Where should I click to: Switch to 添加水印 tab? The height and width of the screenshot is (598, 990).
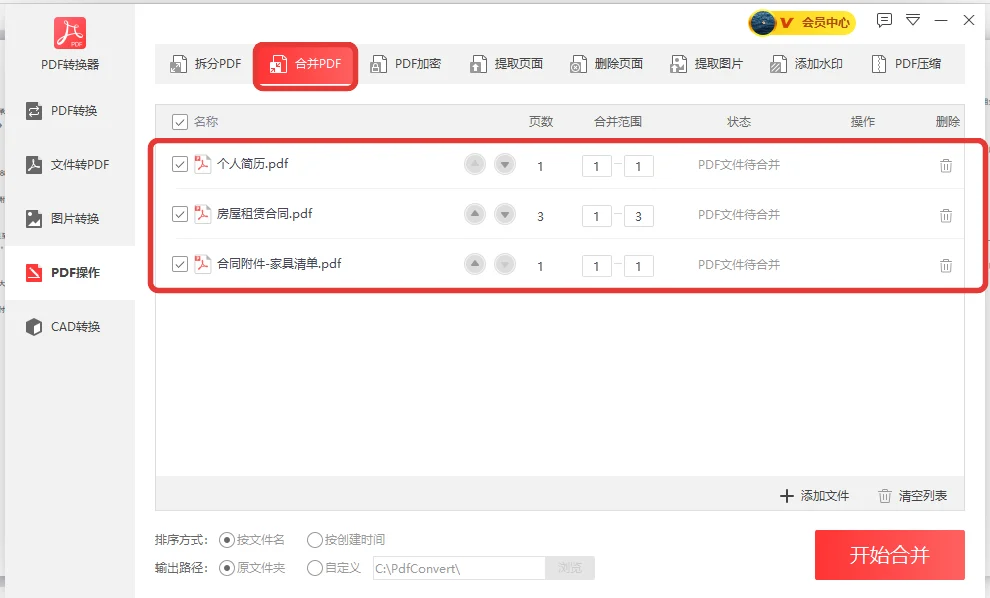[x=806, y=64]
